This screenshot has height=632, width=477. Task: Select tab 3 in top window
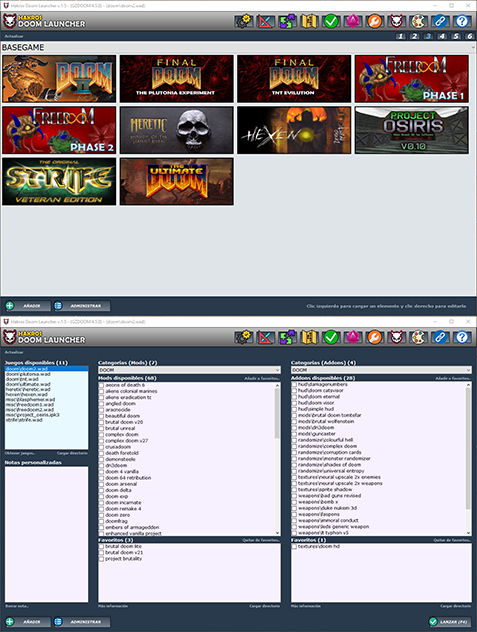pos(428,36)
